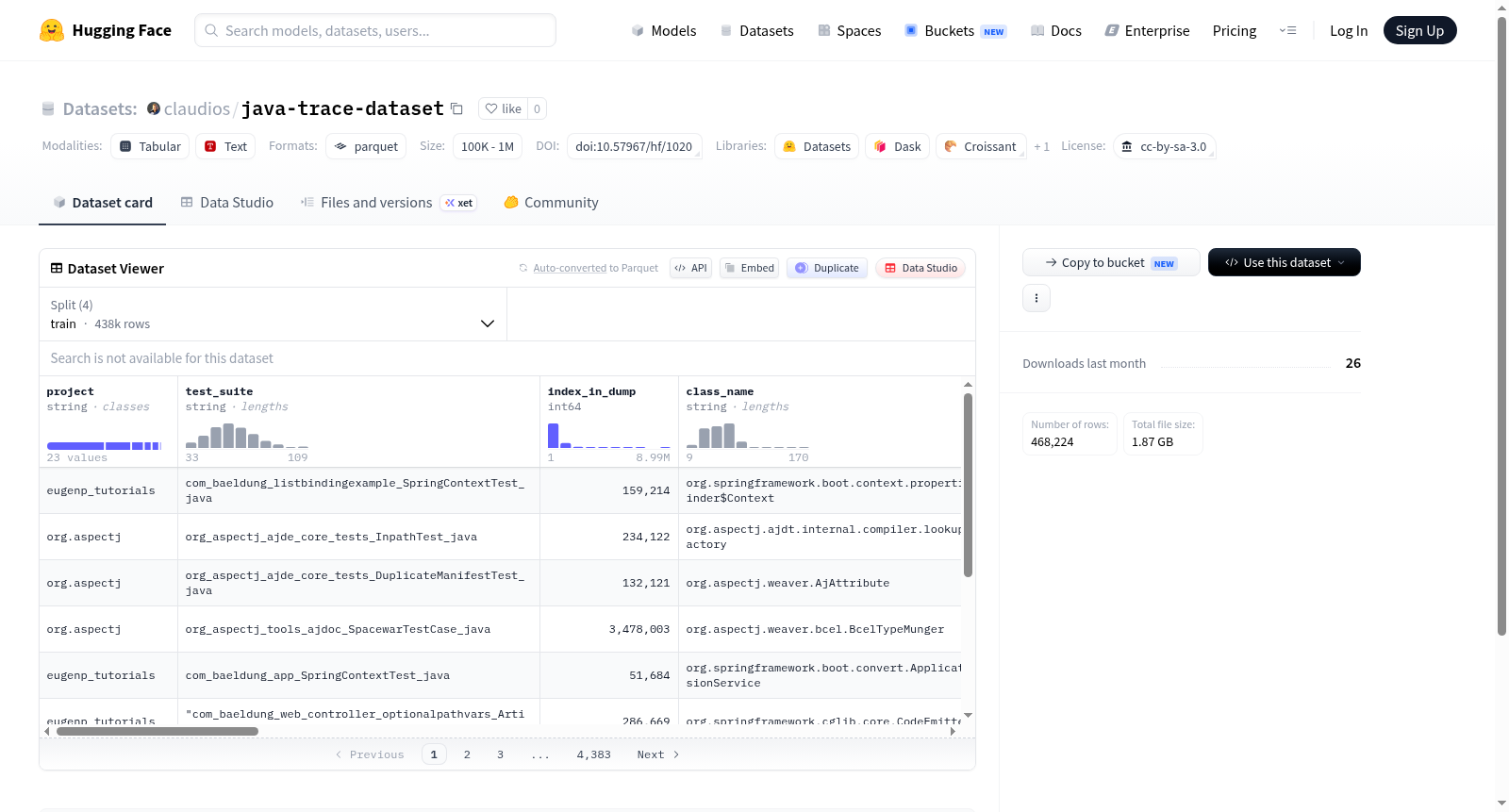Focus the search models, datasets, users field

tap(375, 30)
